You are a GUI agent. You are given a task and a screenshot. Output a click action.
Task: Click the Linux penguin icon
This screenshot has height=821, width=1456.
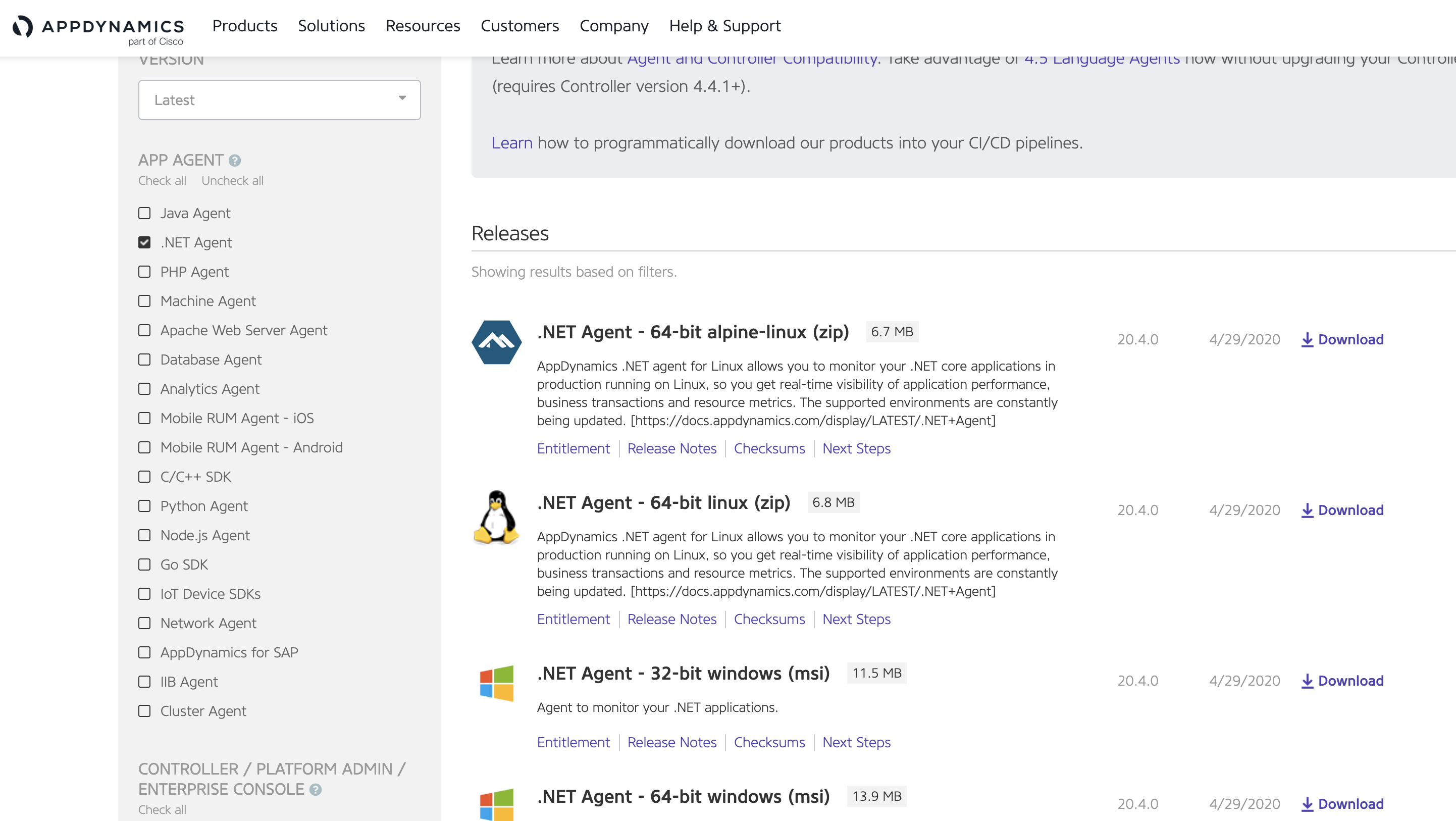(x=496, y=518)
